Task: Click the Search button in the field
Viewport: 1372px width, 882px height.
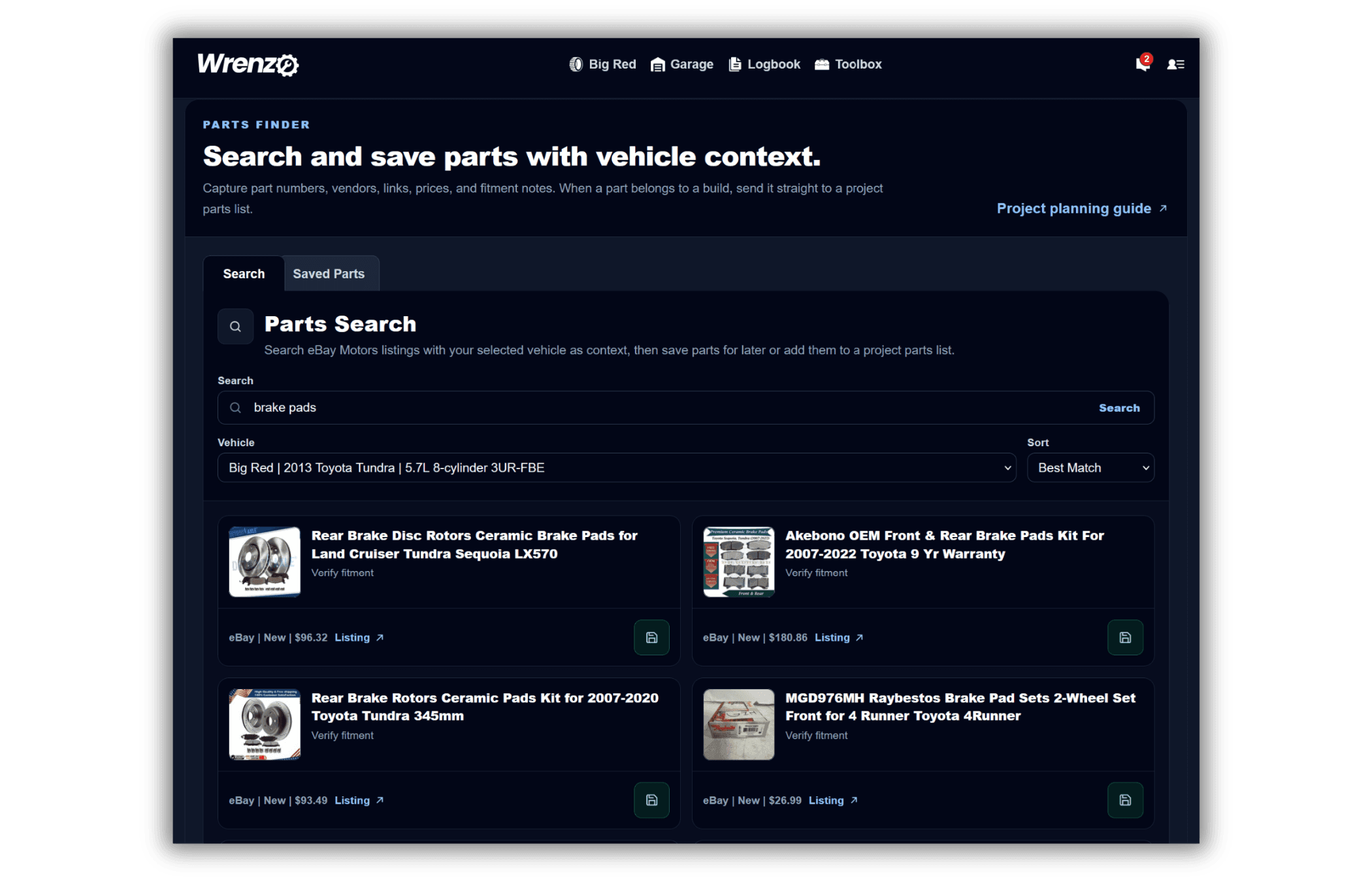Action: [1119, 408]
